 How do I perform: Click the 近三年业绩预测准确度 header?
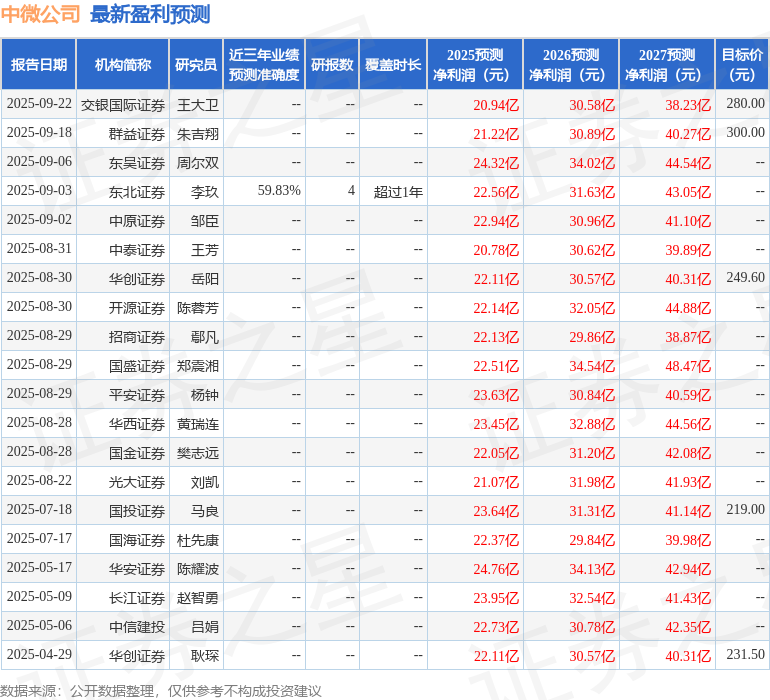pyautogui.click(x=264, y=64)
